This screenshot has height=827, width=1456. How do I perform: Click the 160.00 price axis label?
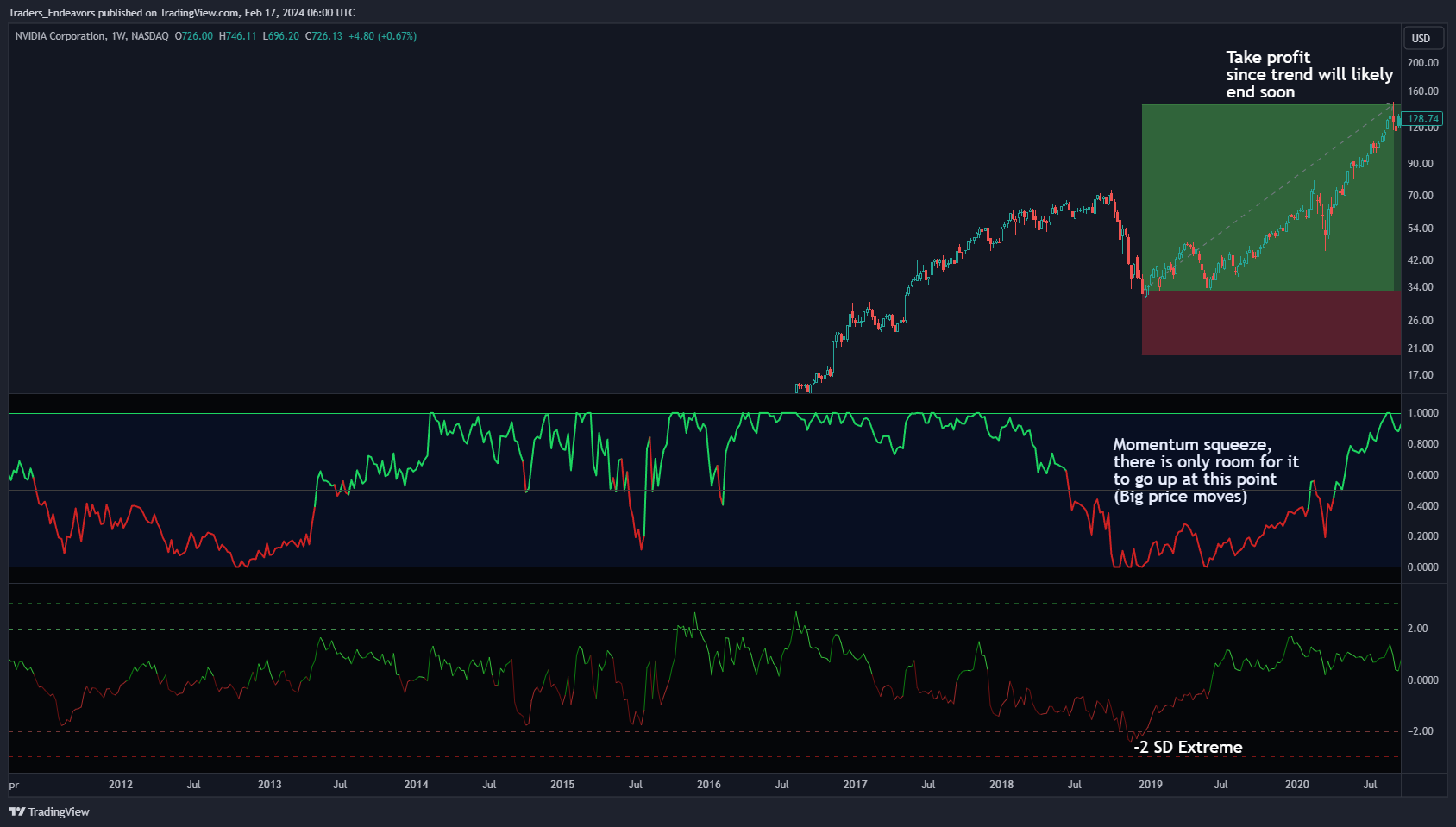coord(1423,91)
